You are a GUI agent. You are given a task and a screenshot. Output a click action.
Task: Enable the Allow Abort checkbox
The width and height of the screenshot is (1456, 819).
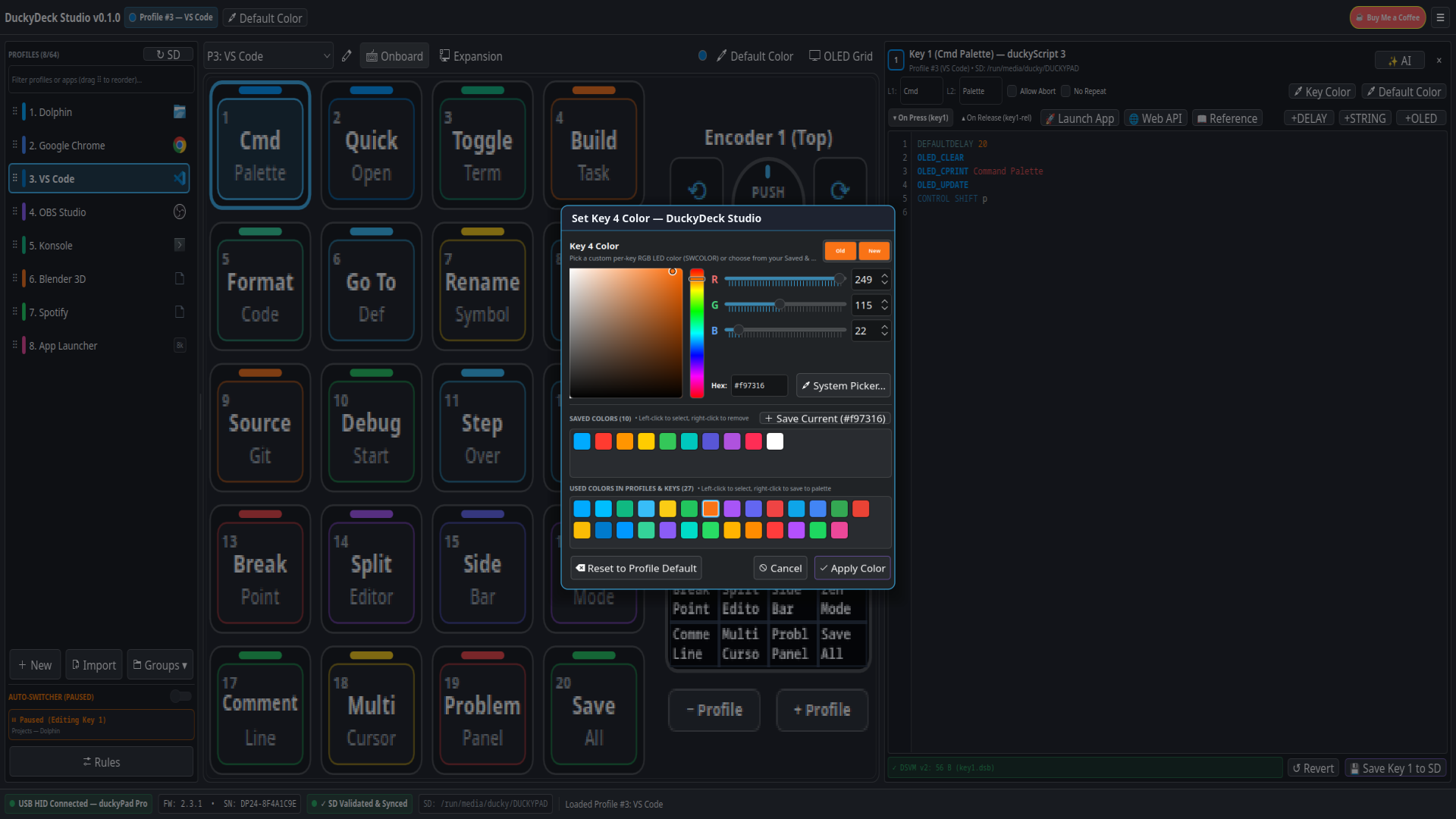[x=1012, y=91]
